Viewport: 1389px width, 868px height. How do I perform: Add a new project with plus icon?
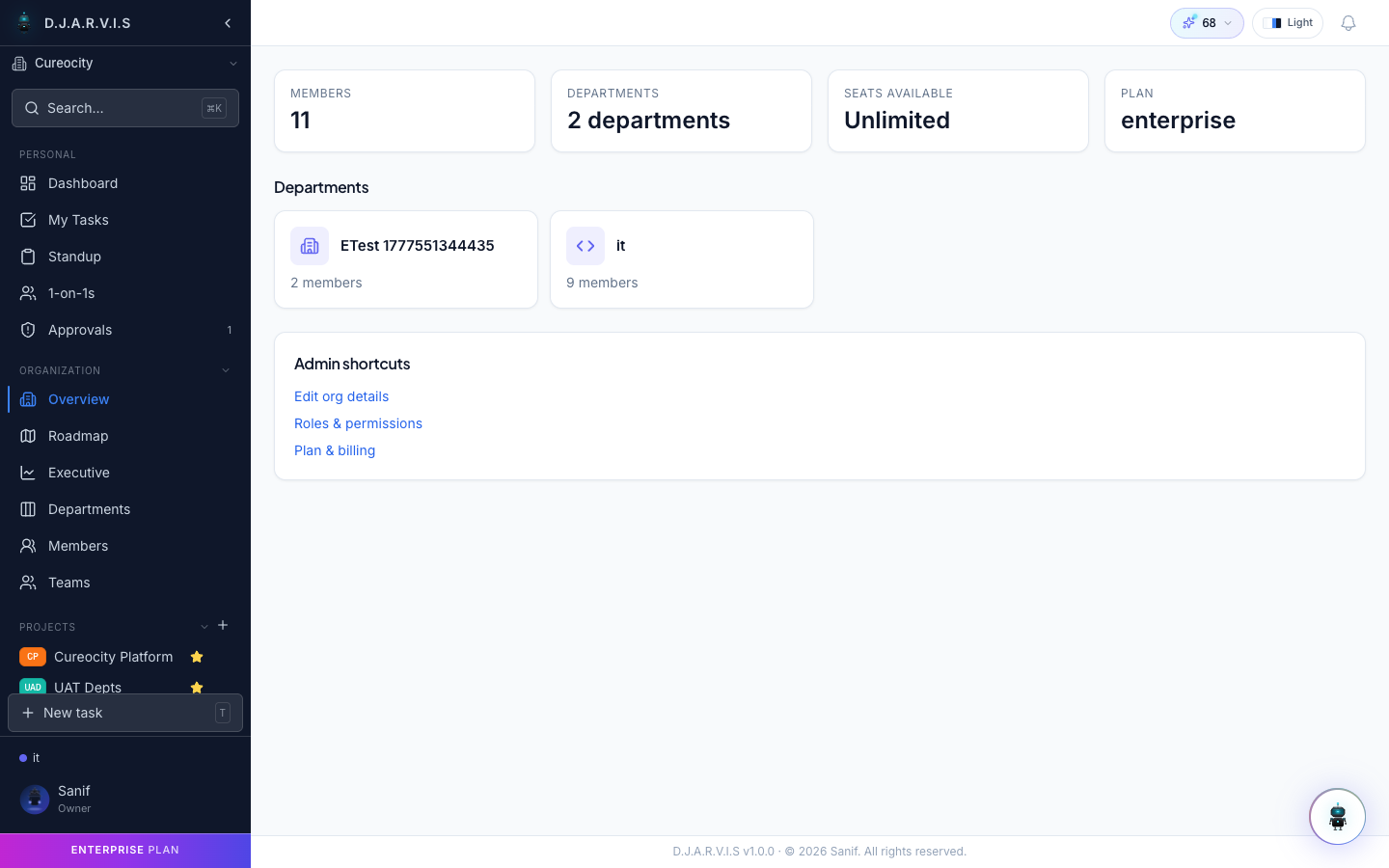(223, 625)
